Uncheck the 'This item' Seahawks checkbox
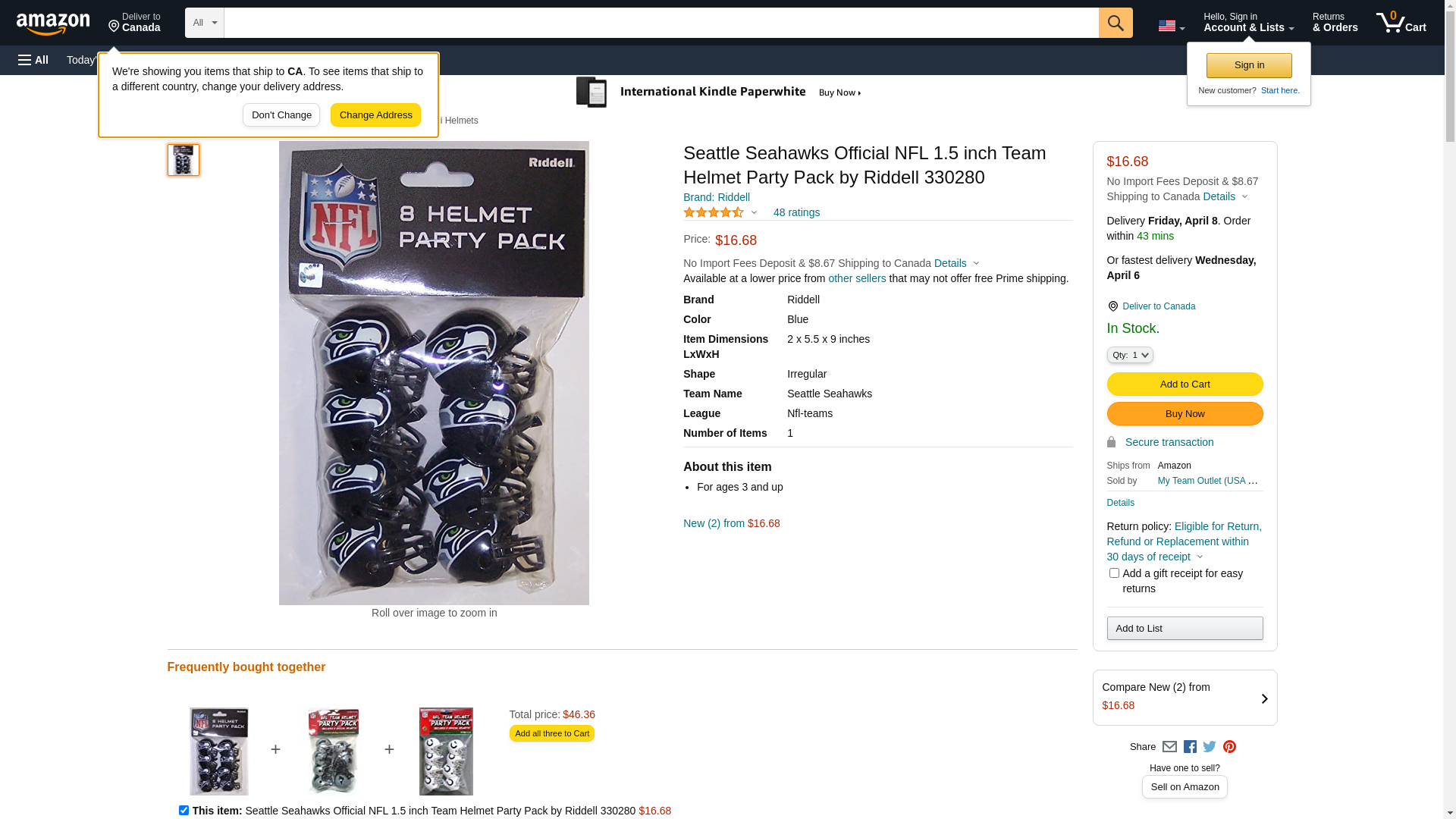Viewport: 1456px width, 819px height. tap(184, 810)
